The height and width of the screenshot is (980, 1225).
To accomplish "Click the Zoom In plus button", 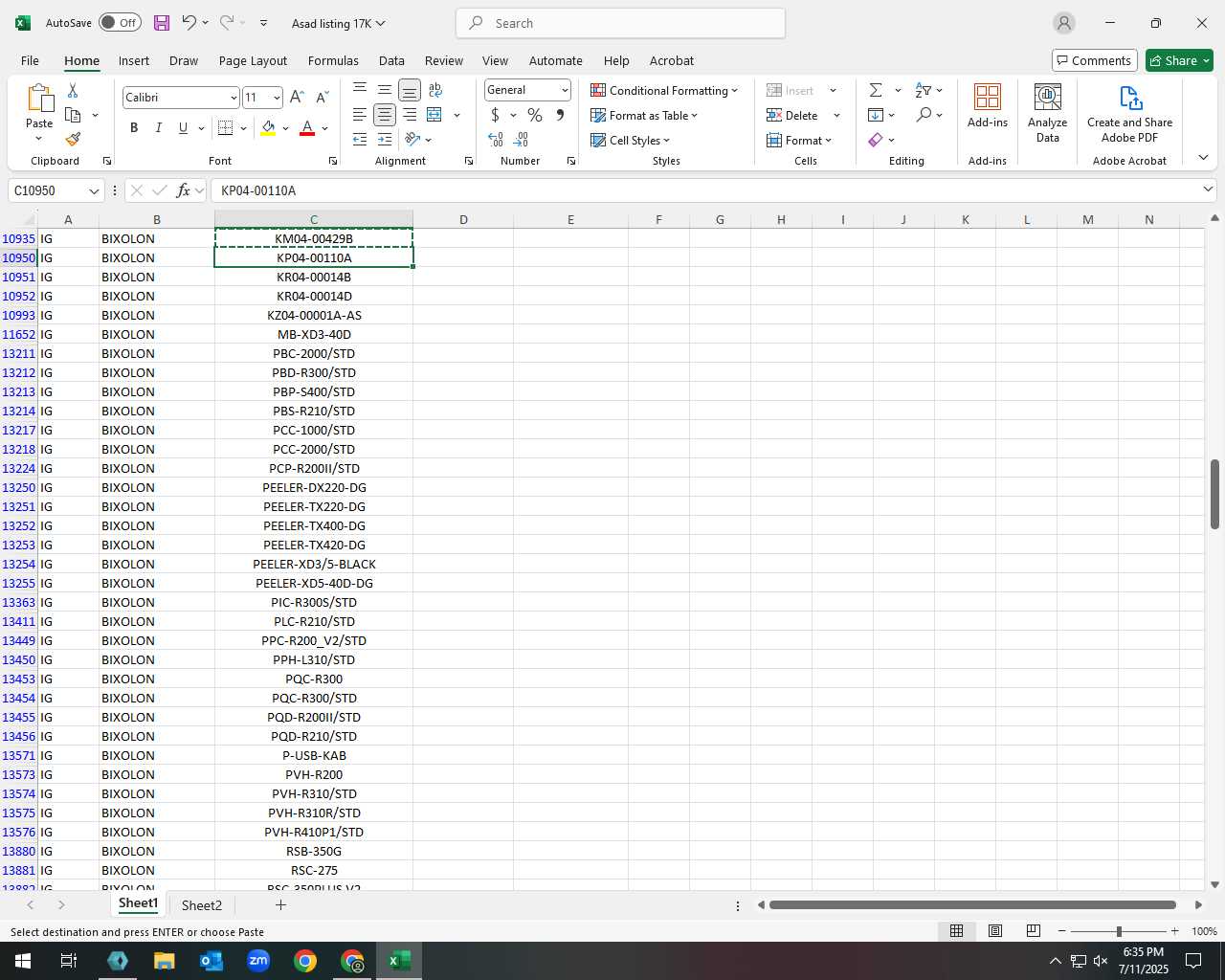I will 1174,931.
